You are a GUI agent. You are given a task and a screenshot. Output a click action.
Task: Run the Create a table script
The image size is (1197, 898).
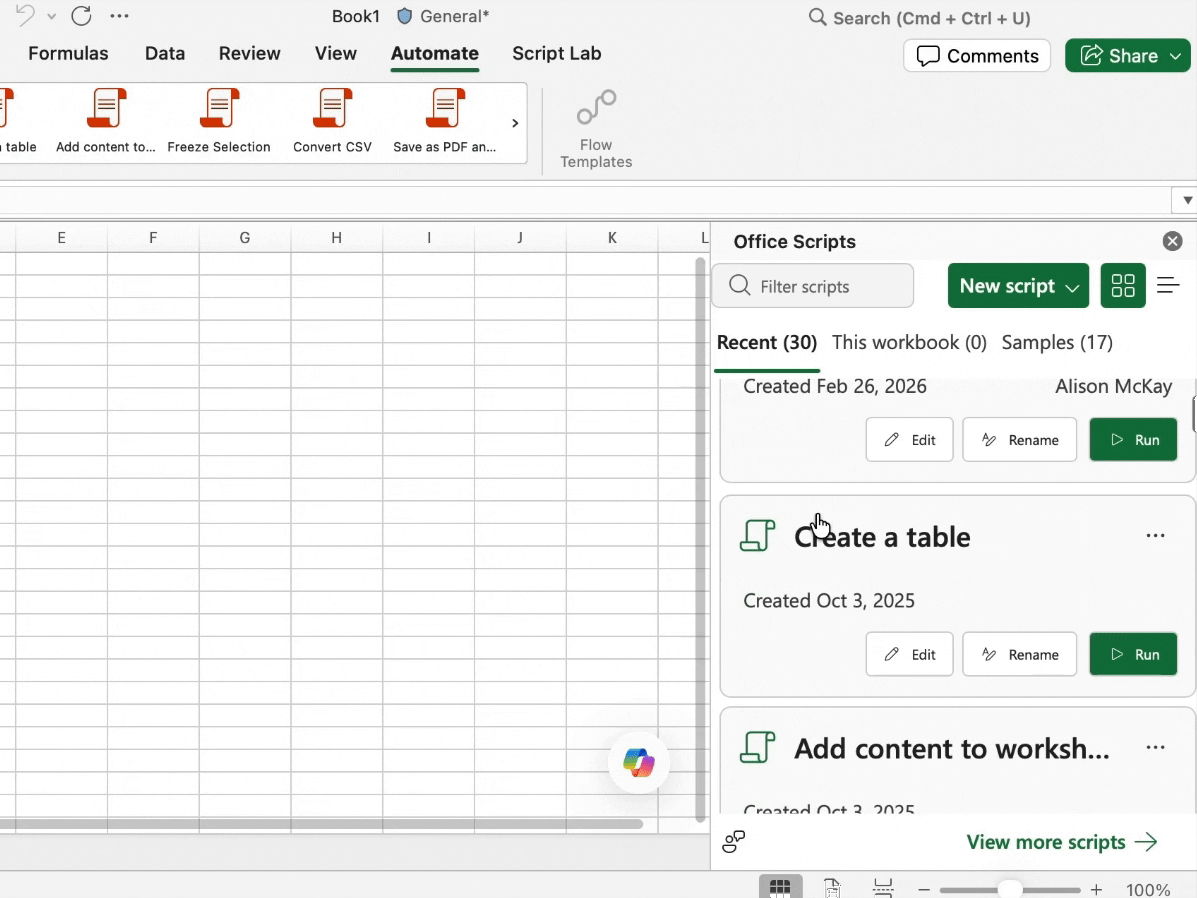(x=1133, y=654)
